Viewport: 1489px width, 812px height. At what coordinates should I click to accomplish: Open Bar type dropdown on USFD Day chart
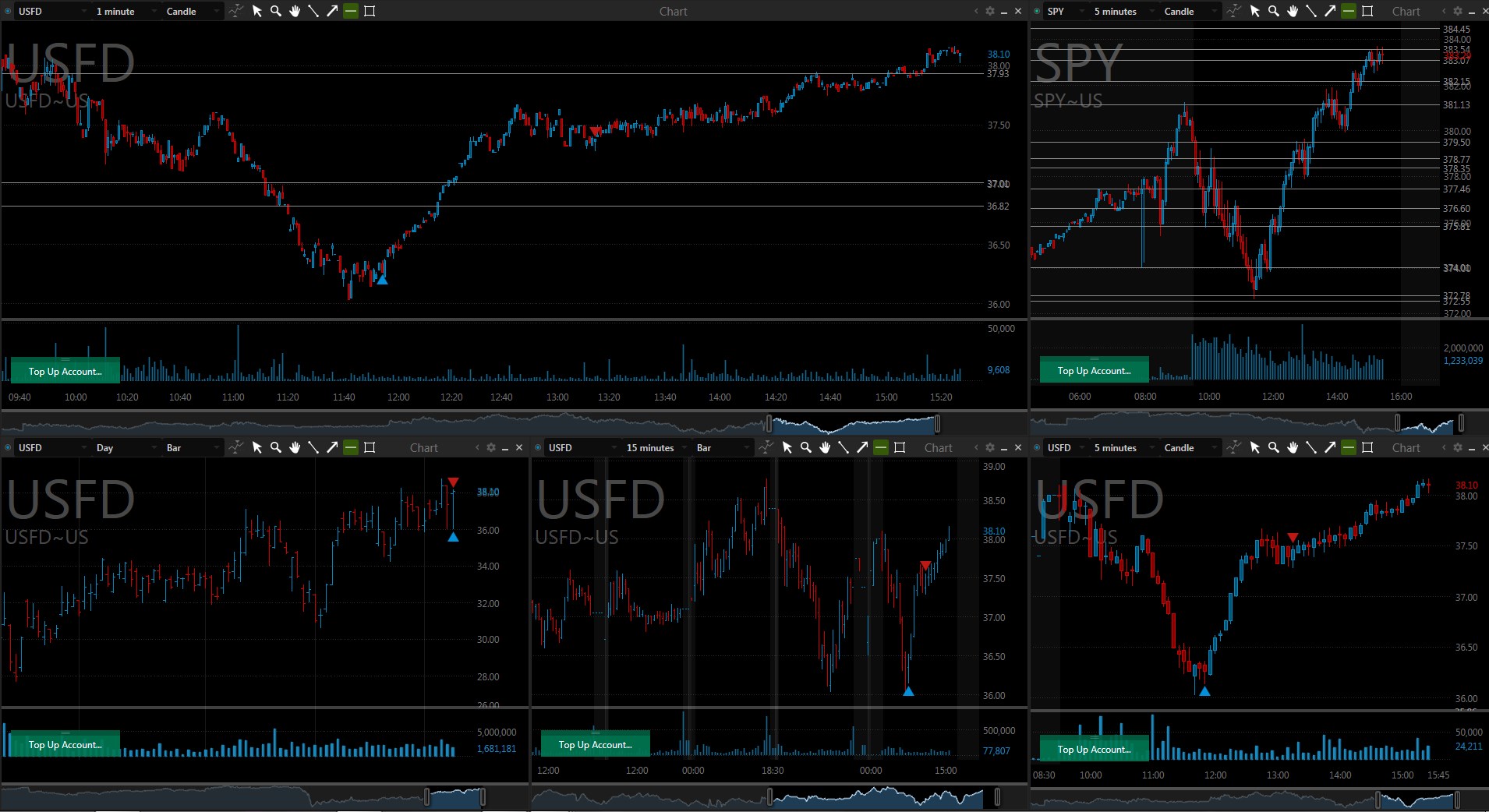192,447
